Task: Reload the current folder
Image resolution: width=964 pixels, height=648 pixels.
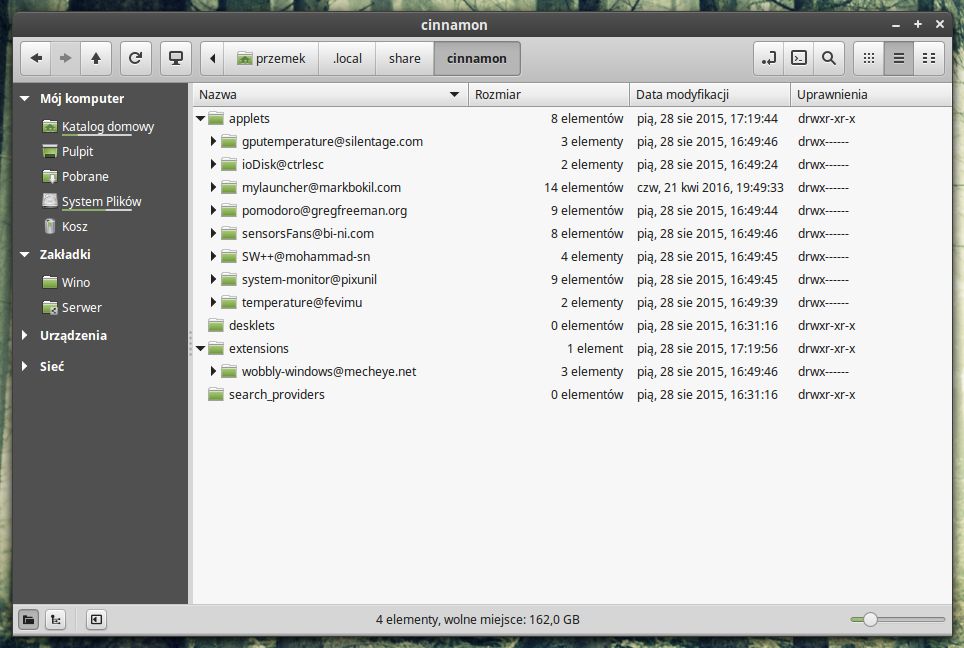Action: (135, 58)
